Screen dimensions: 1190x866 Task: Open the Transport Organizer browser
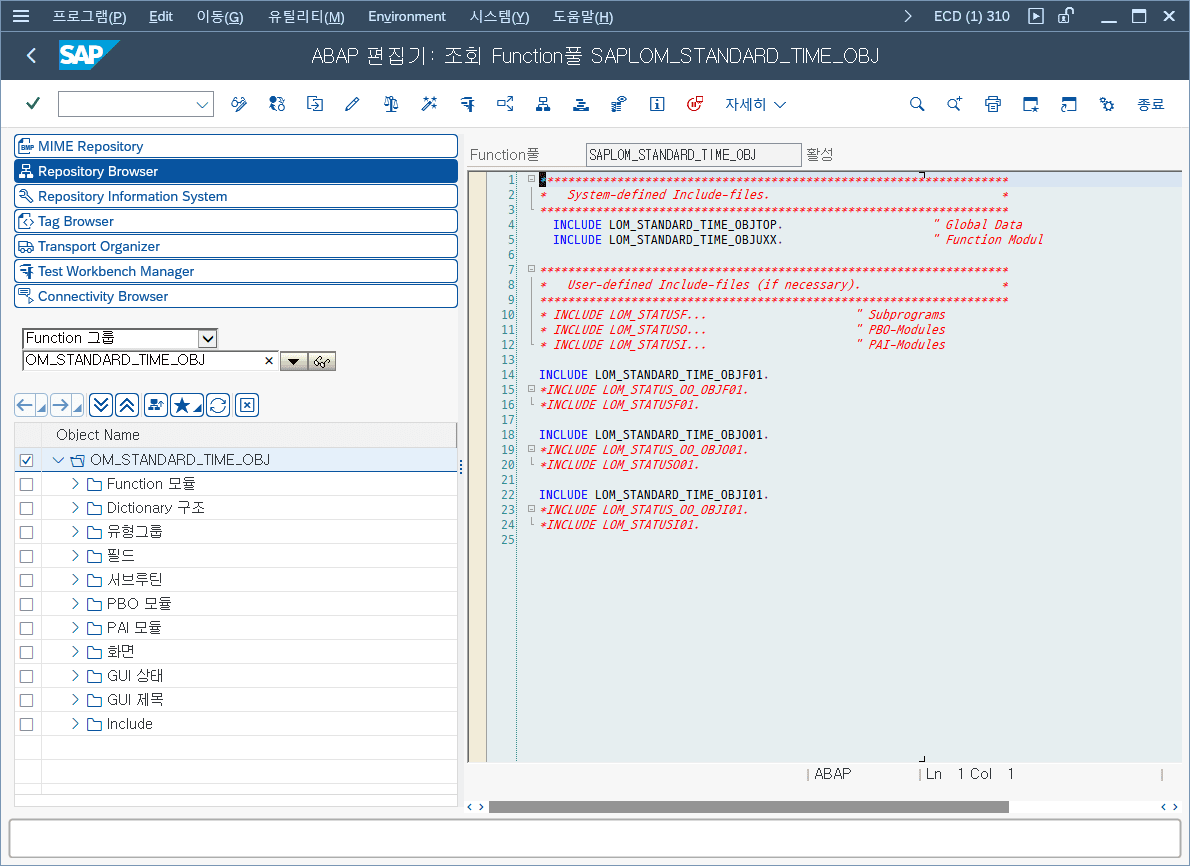(x=98, y=246)
